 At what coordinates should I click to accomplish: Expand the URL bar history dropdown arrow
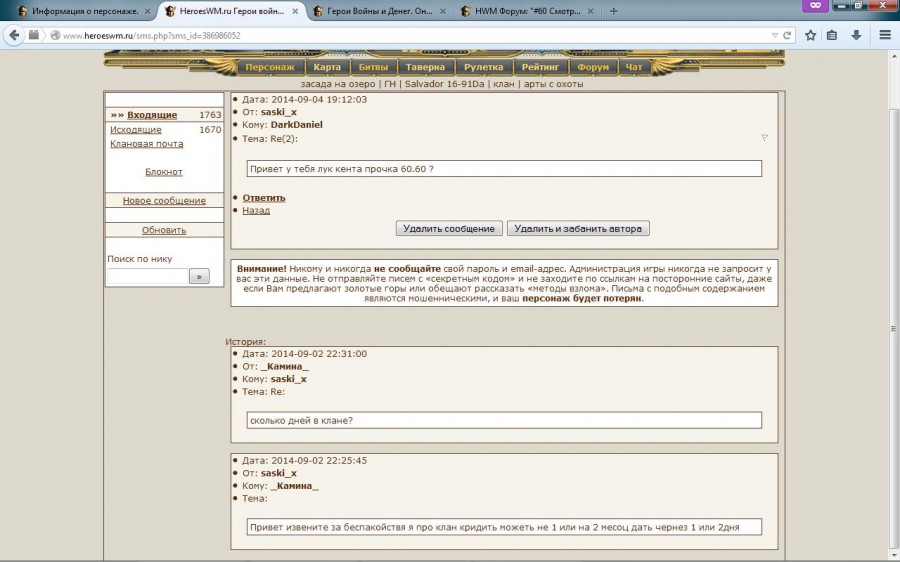point(774,35)
